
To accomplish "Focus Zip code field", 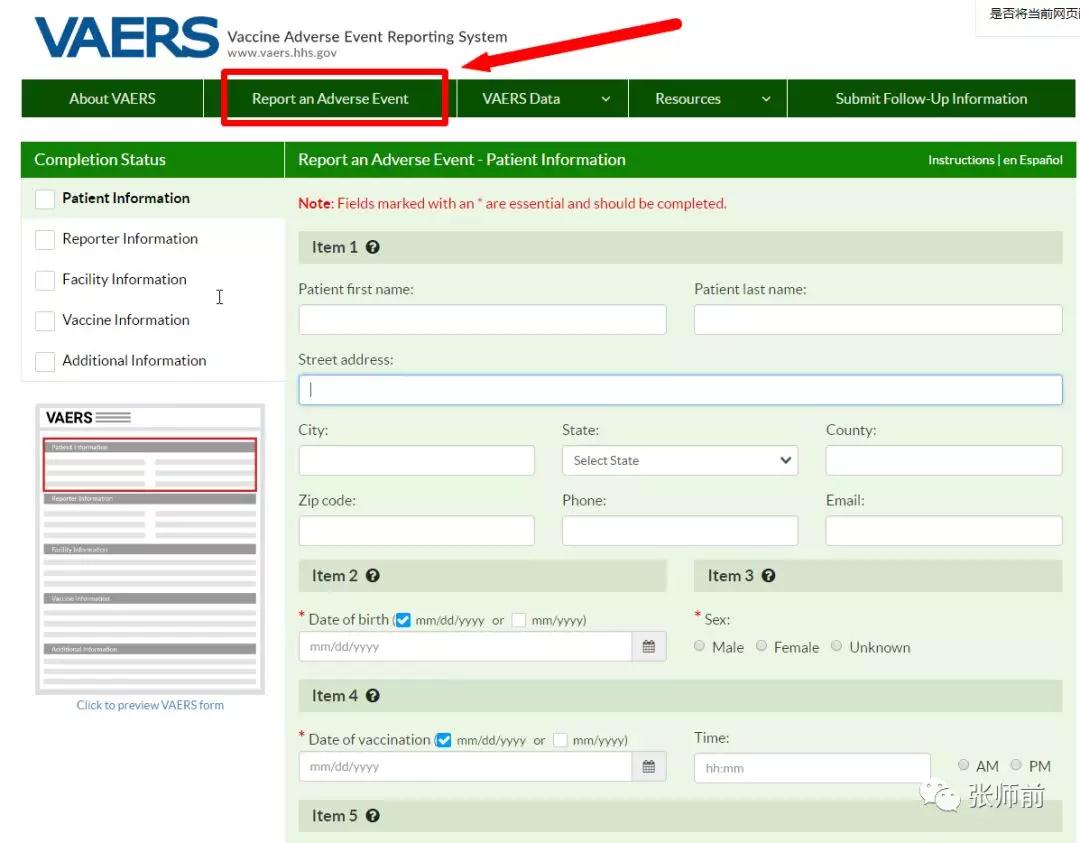I will (417, 530).
